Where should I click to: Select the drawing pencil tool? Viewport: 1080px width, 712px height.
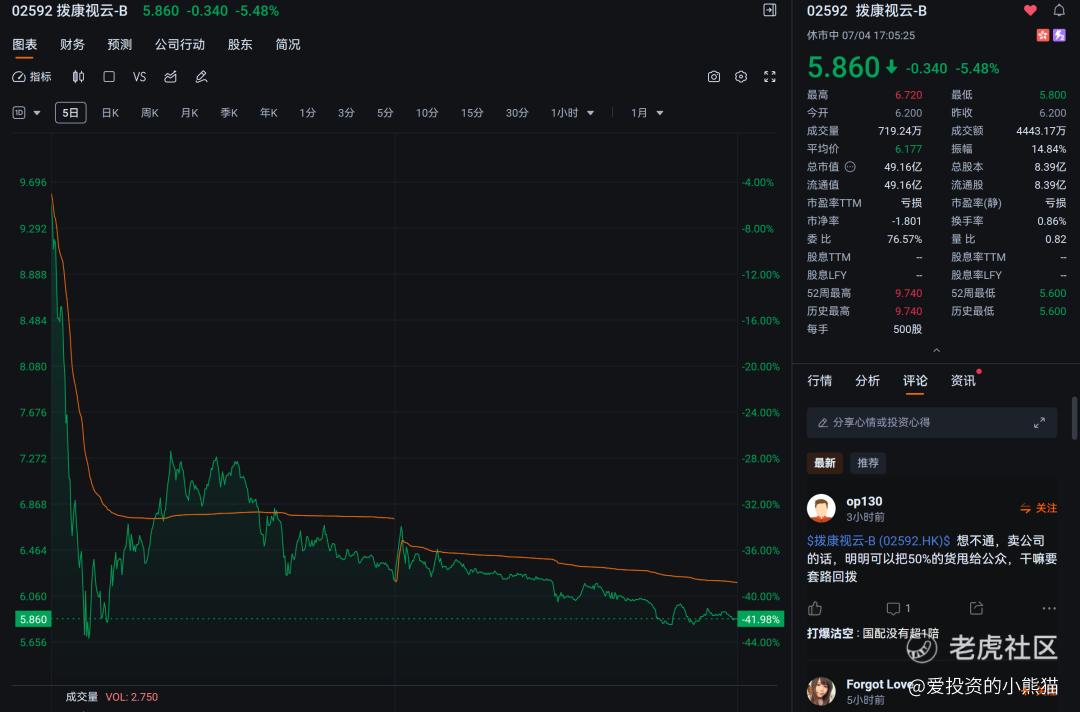click(201, 76)
